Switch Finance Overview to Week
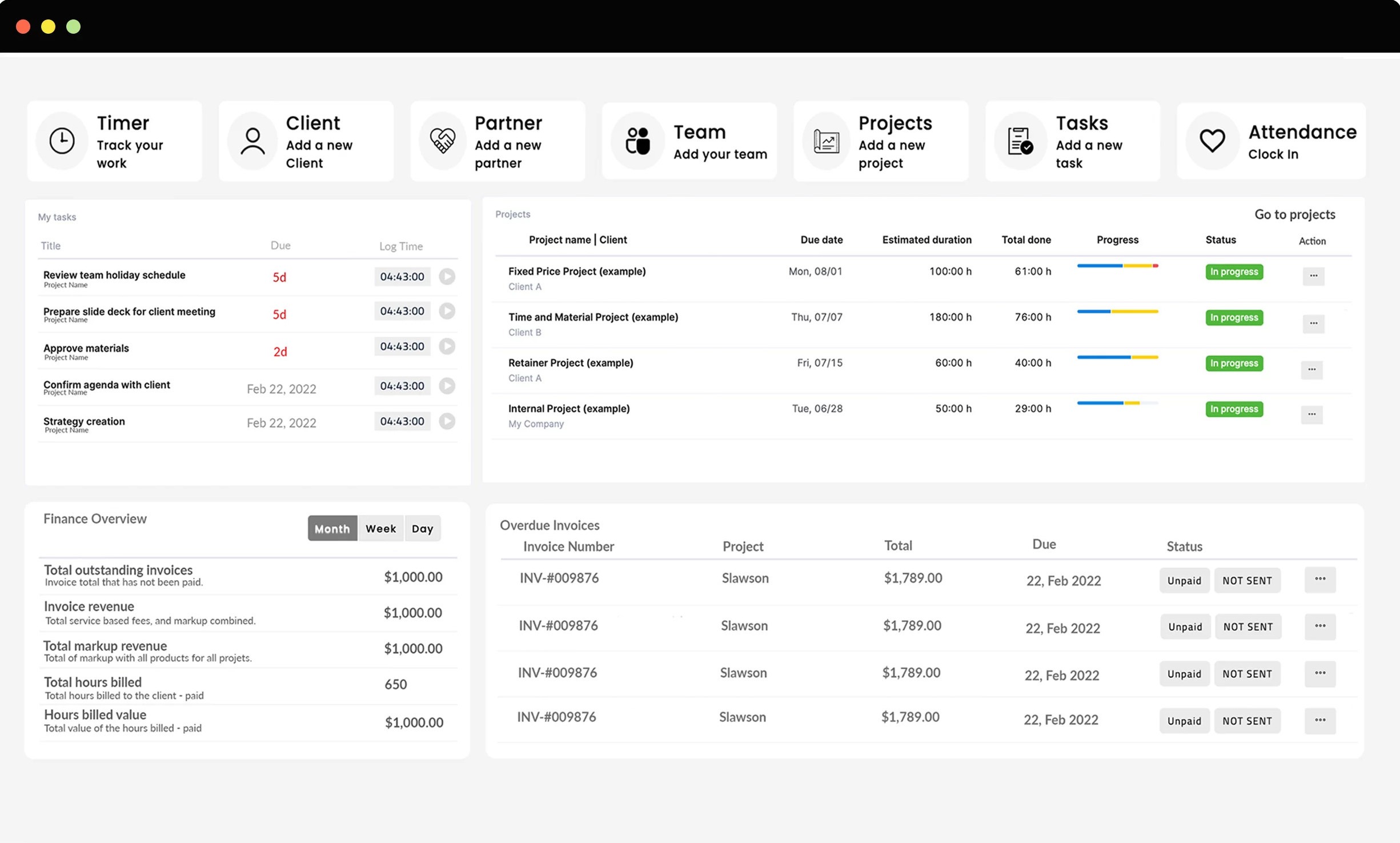Screen dimensions: 1400x843 tap(381, 528)
